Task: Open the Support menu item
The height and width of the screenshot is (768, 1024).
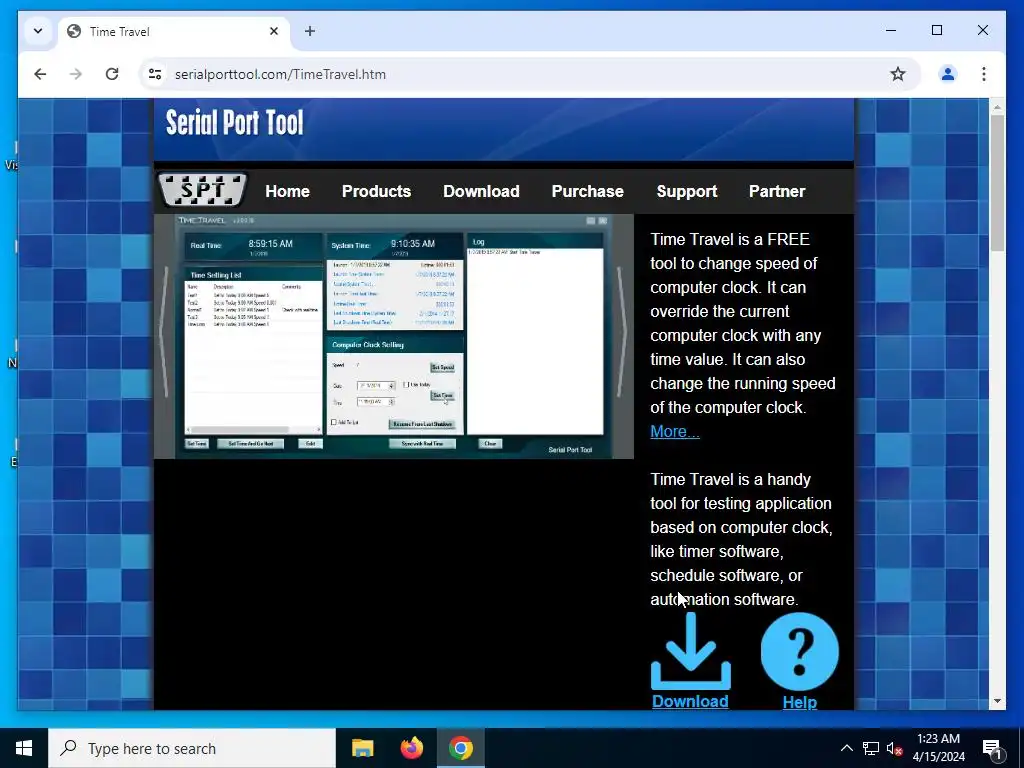Action: (x=687, y=191)
